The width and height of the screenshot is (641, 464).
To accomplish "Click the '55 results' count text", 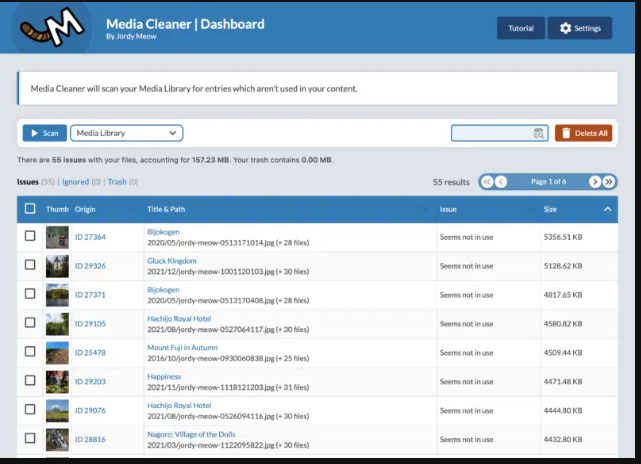I will click(451, 182).
